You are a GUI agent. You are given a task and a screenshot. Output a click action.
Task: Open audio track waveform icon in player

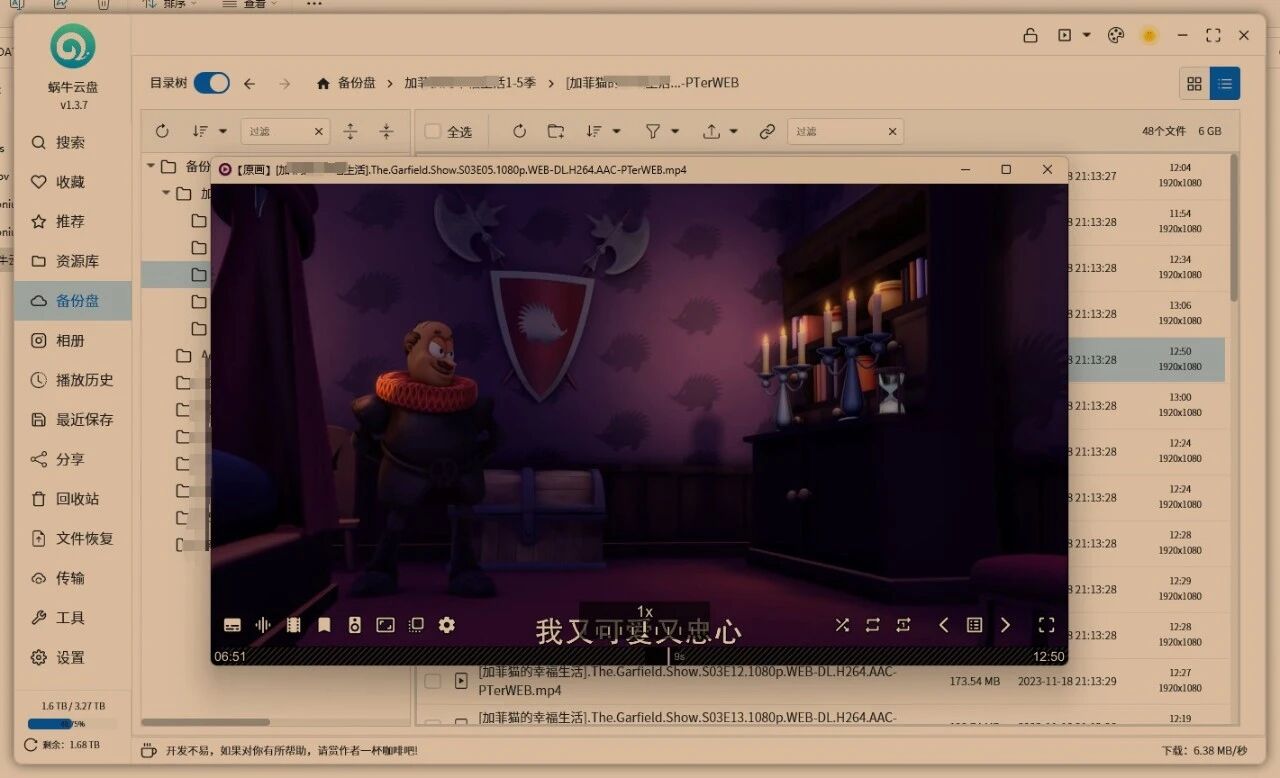263,625
